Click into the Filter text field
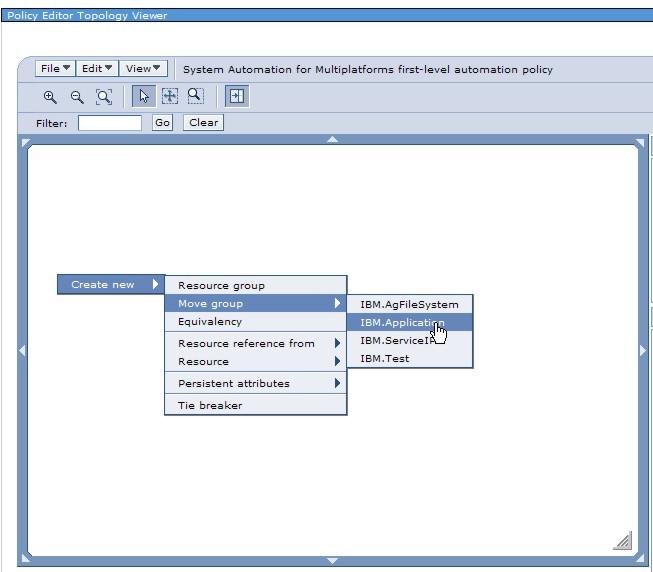 pyautogui.click(x=110, y=123)
